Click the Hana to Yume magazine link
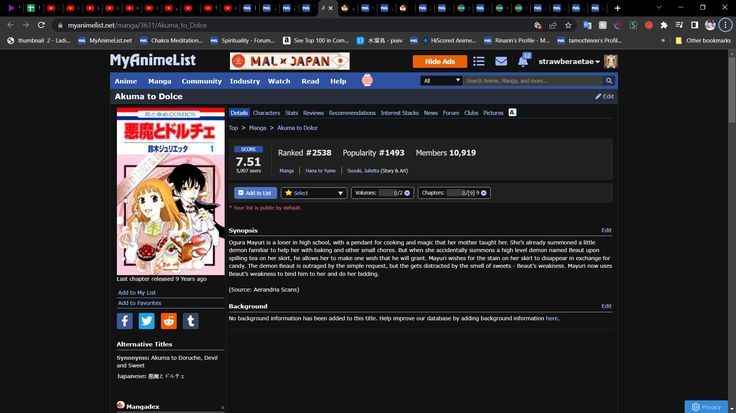 coord(320,171)
